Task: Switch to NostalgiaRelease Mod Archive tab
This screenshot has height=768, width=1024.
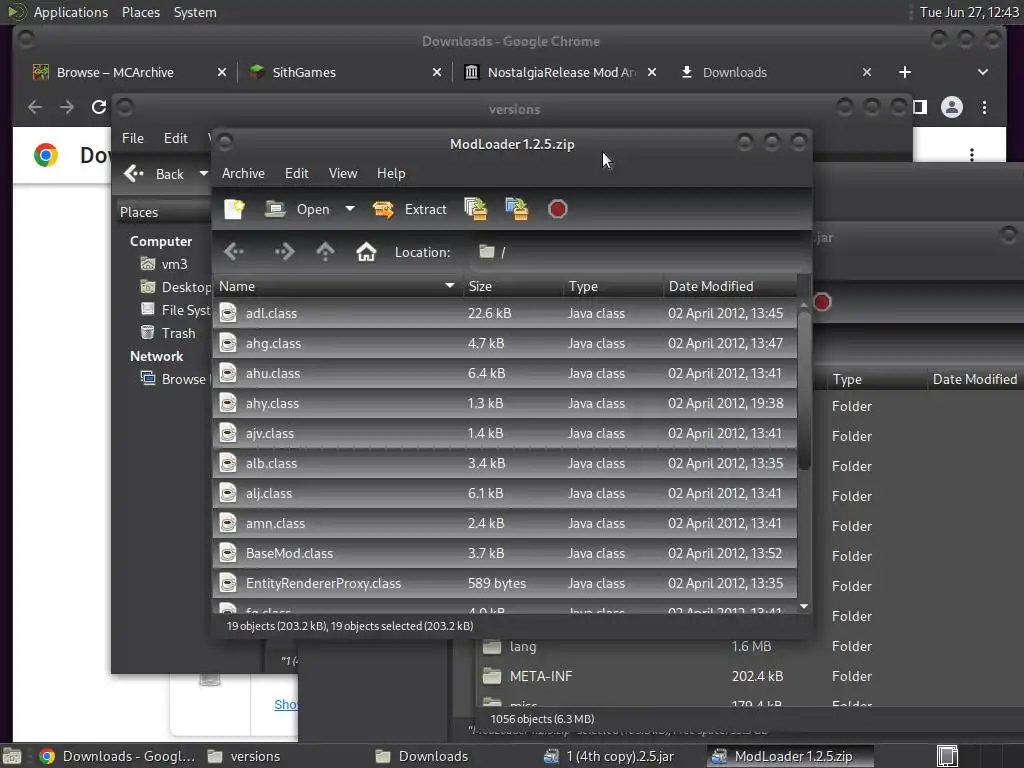Action: (x=561, y=72)
